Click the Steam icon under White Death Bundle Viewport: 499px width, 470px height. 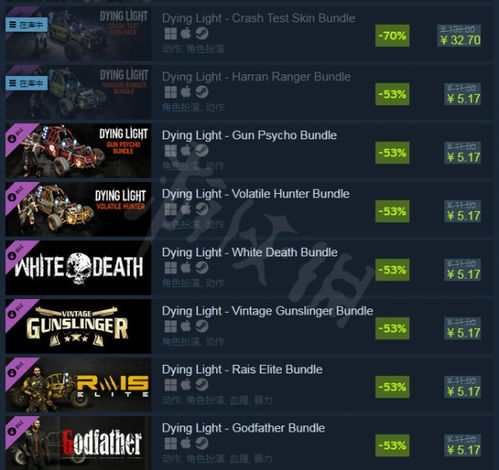coord(202,267)
